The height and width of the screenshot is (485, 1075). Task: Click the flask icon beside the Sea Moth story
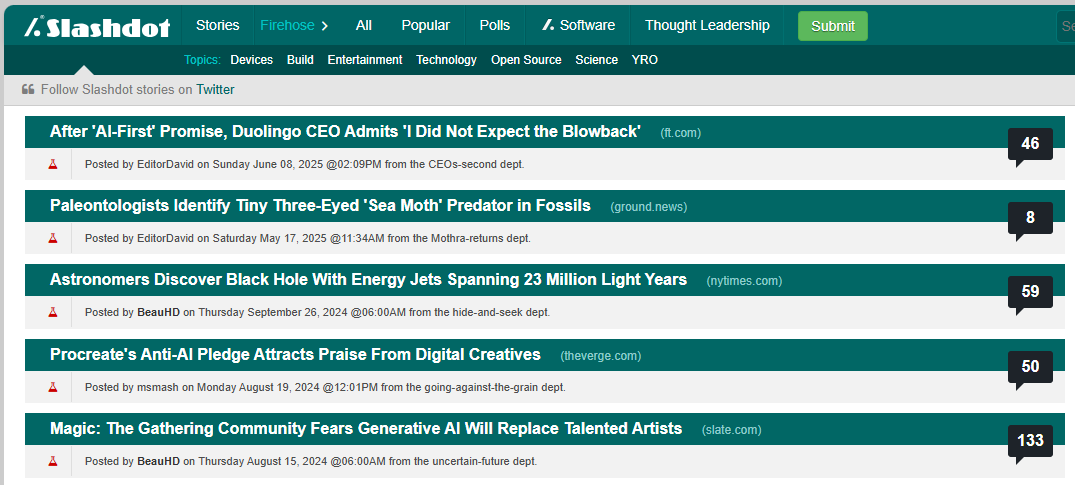click(x=53, y=238)
